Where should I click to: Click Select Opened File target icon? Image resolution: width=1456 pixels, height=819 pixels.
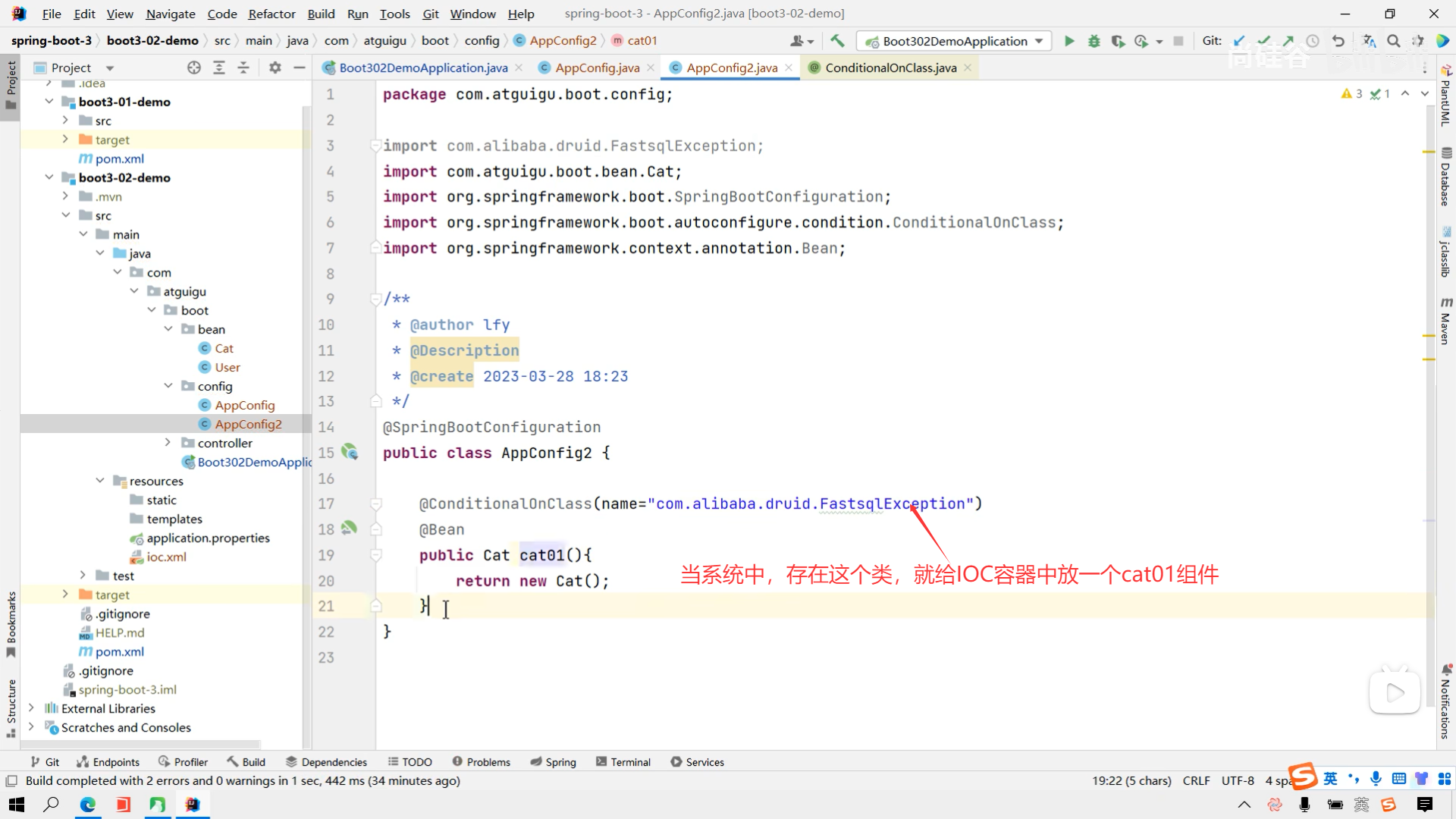194,67
